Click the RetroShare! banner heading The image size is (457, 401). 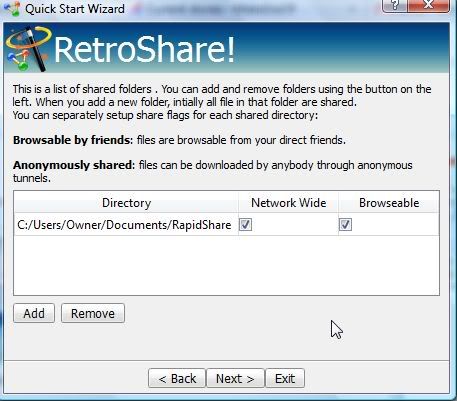click(145, 50)
